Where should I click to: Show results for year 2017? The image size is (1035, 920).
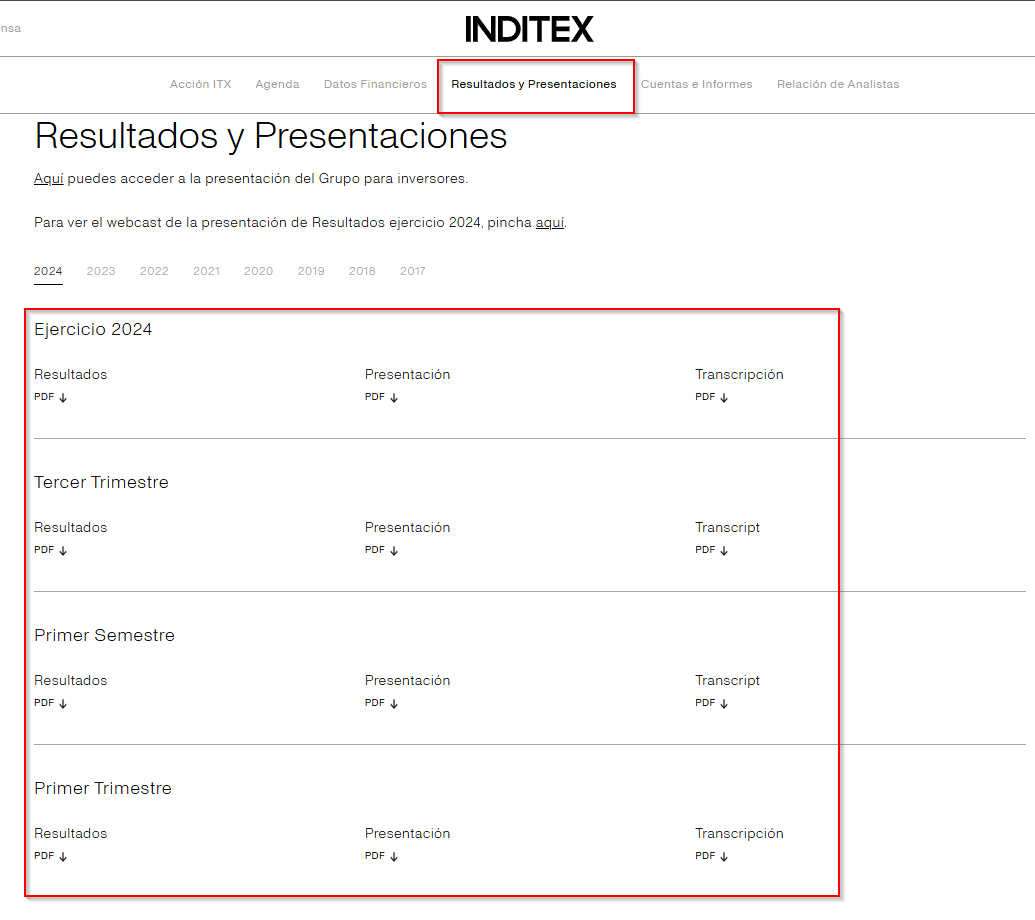(412, 271)
